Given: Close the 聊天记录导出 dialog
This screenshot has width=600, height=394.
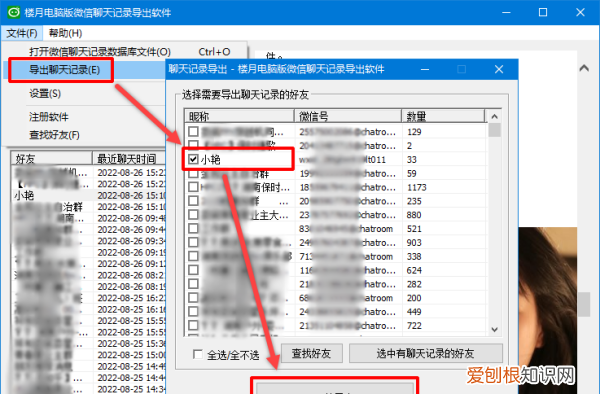Looking at the screenshot, I should [499, 69].
